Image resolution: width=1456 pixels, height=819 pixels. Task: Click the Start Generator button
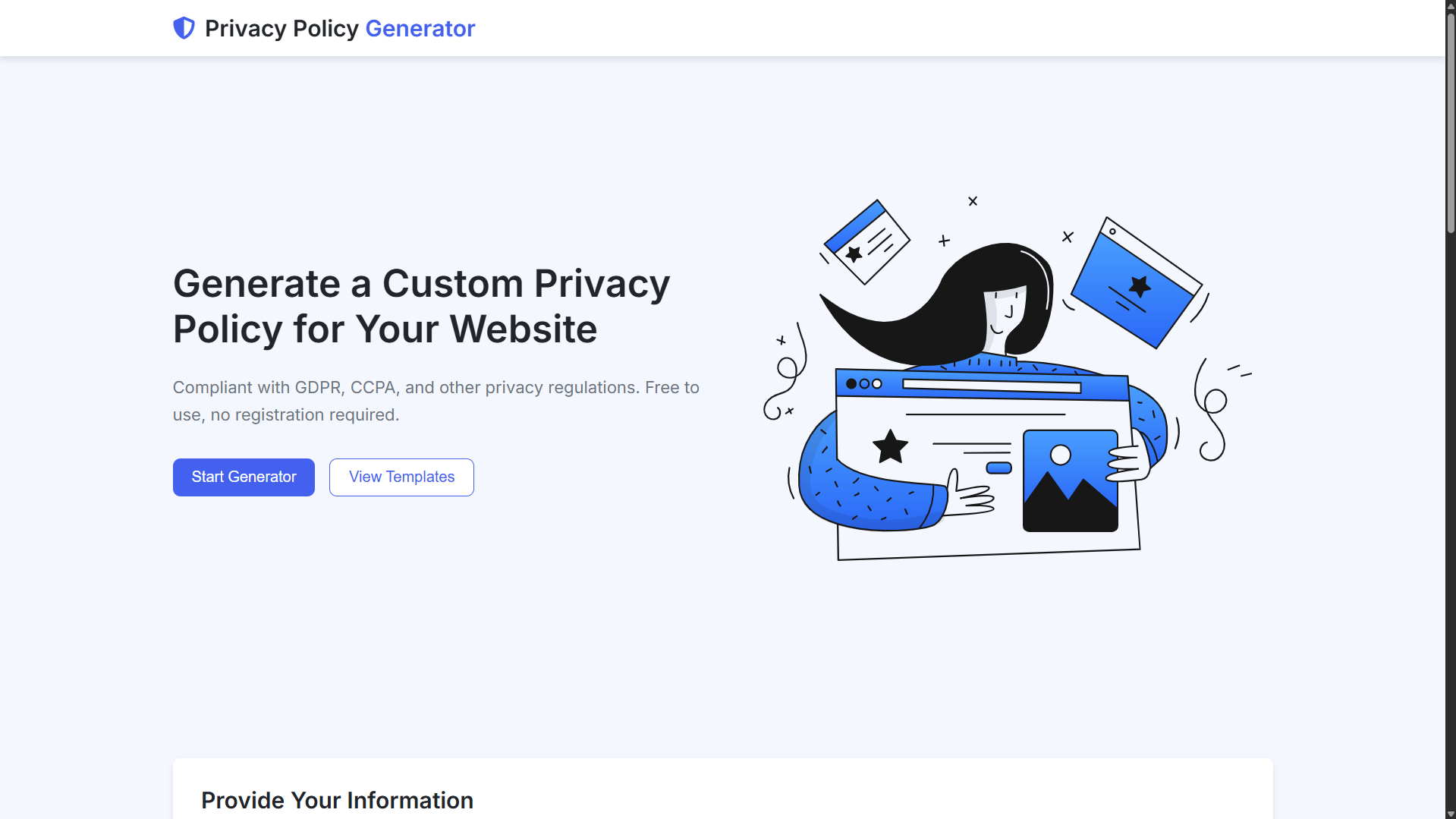tap(244, 477)
